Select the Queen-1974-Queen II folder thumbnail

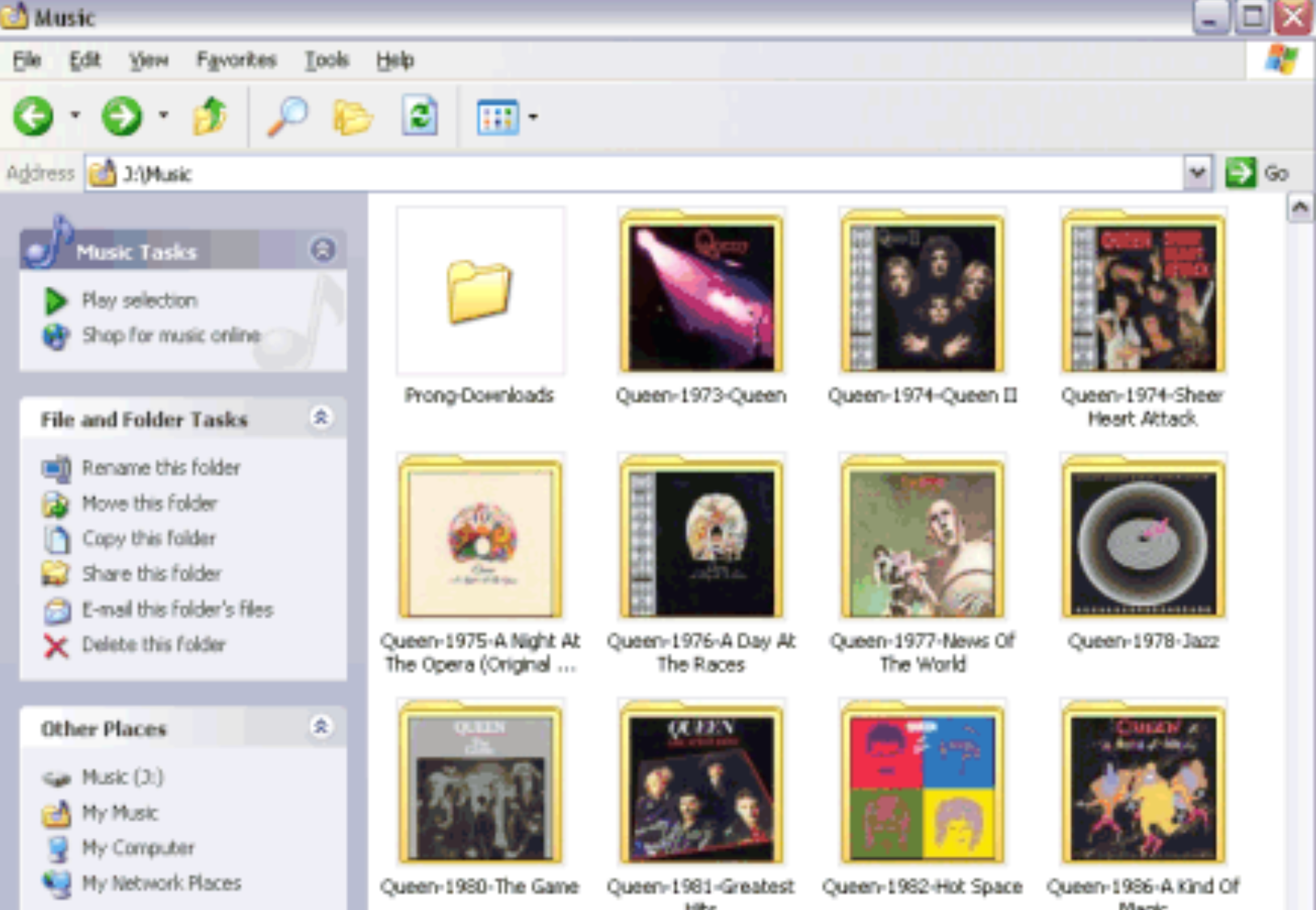[923, 291]
